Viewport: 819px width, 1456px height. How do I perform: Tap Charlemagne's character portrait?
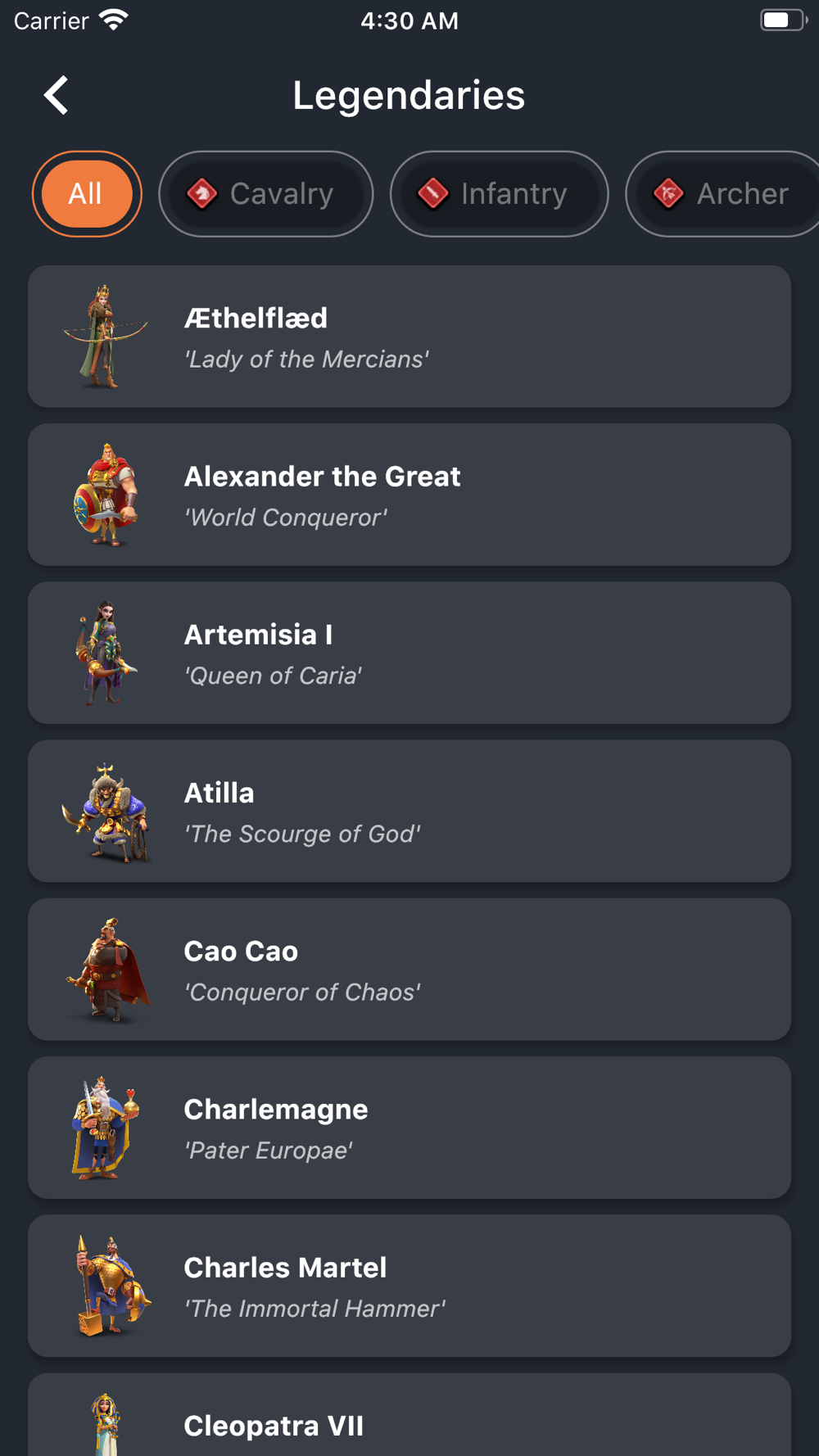105,1128
